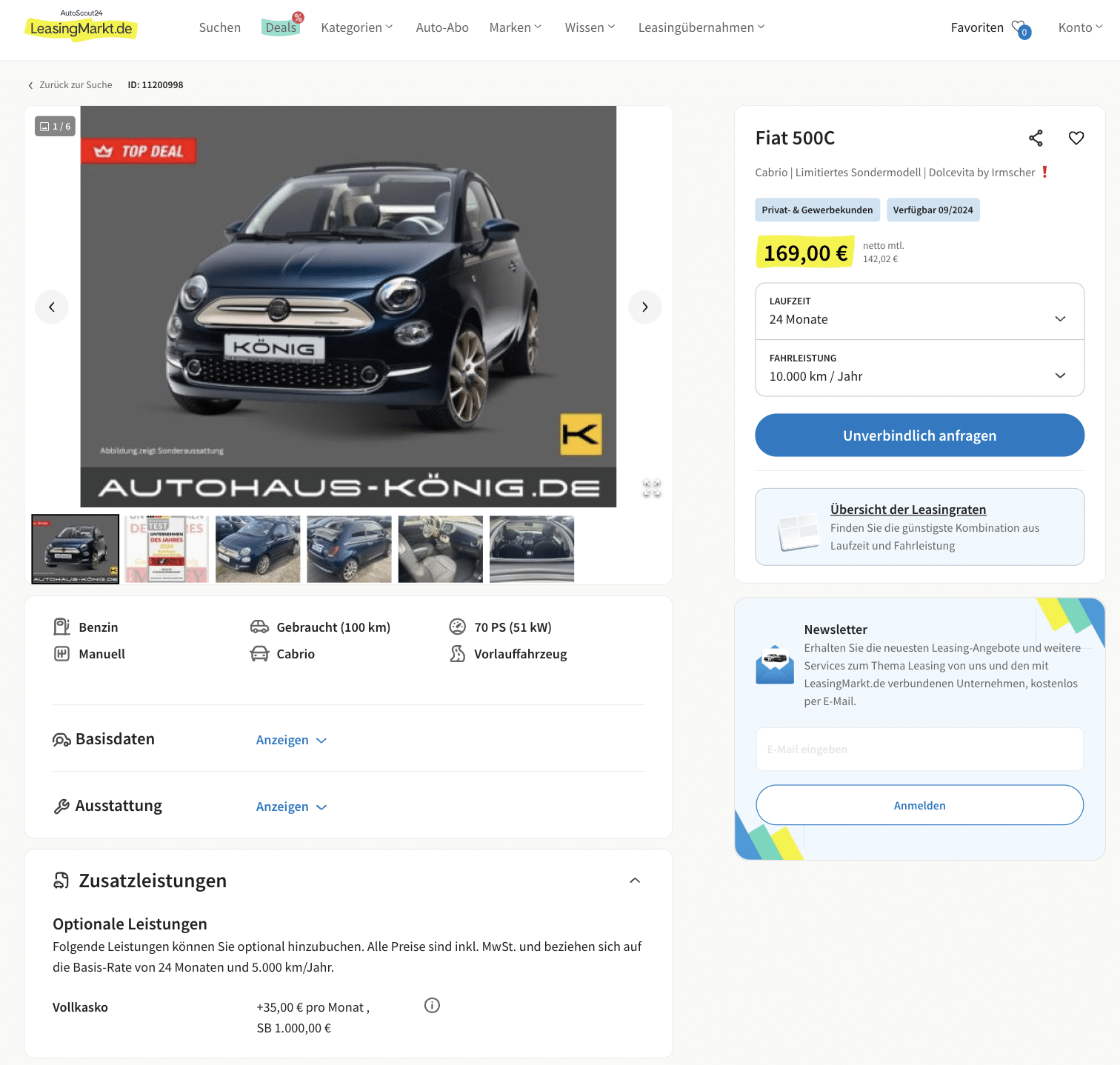This screenshot has width=1120, height=1065.
Task: Show next car photo arrow
Action: pos(645,307)
